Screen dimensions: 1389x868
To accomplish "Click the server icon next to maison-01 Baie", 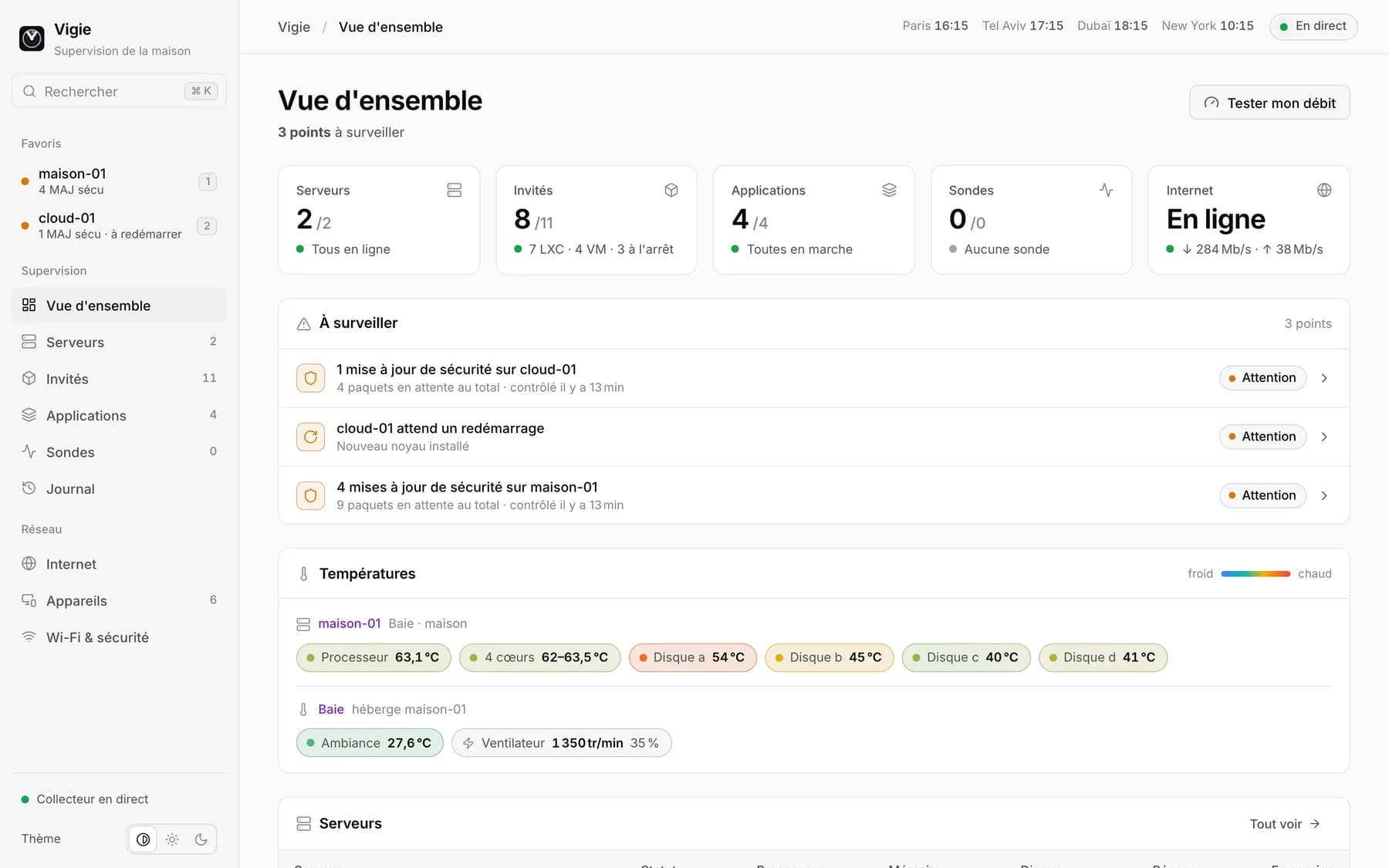I will click(303, 624).
